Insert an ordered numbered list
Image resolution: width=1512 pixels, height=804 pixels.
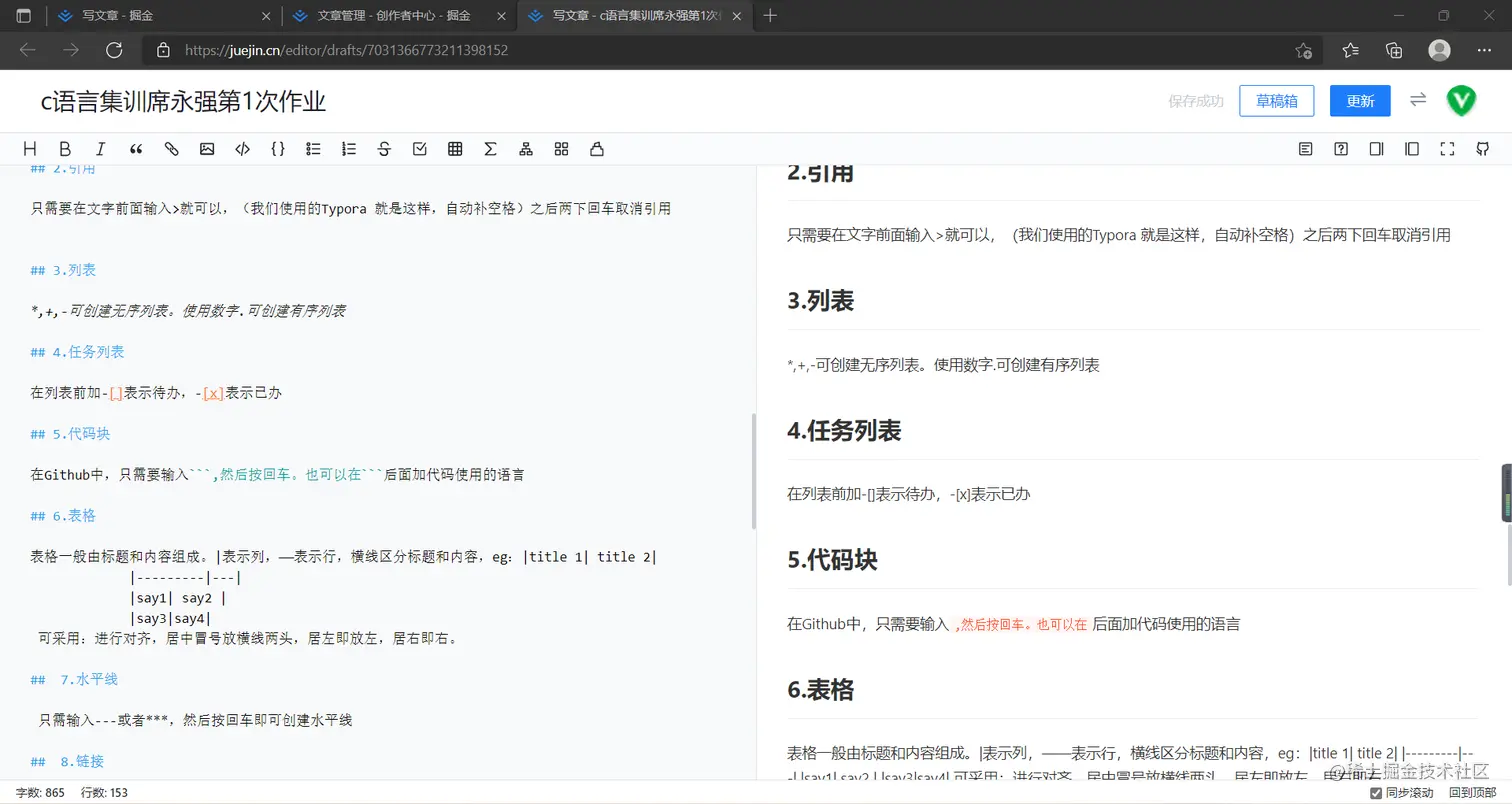coord(349,149)
